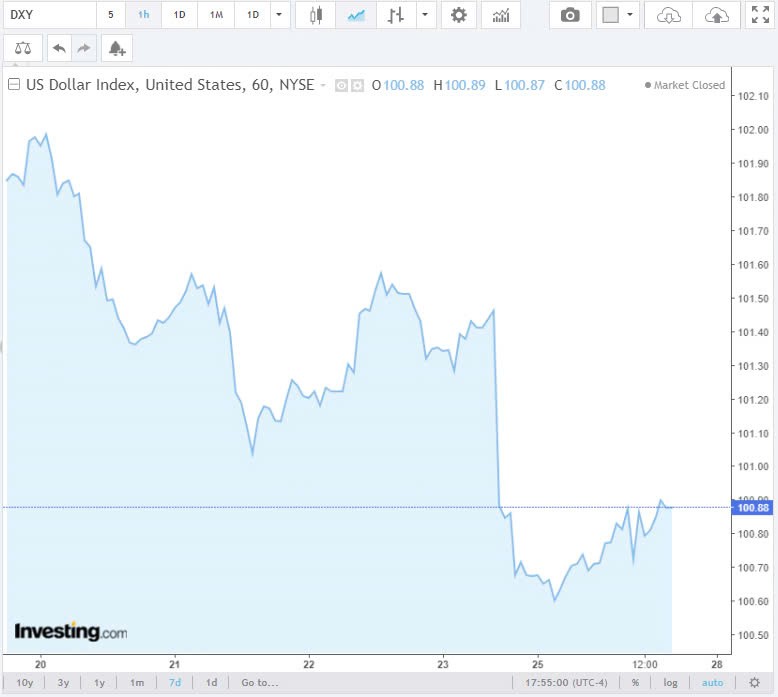Click the 100.88 current price label
The height and width of the screenshot is (697, 778).
pos(753,507)
